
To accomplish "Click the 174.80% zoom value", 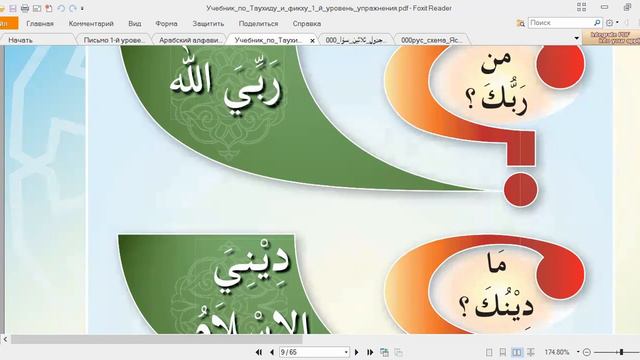I will coord(557,352).
